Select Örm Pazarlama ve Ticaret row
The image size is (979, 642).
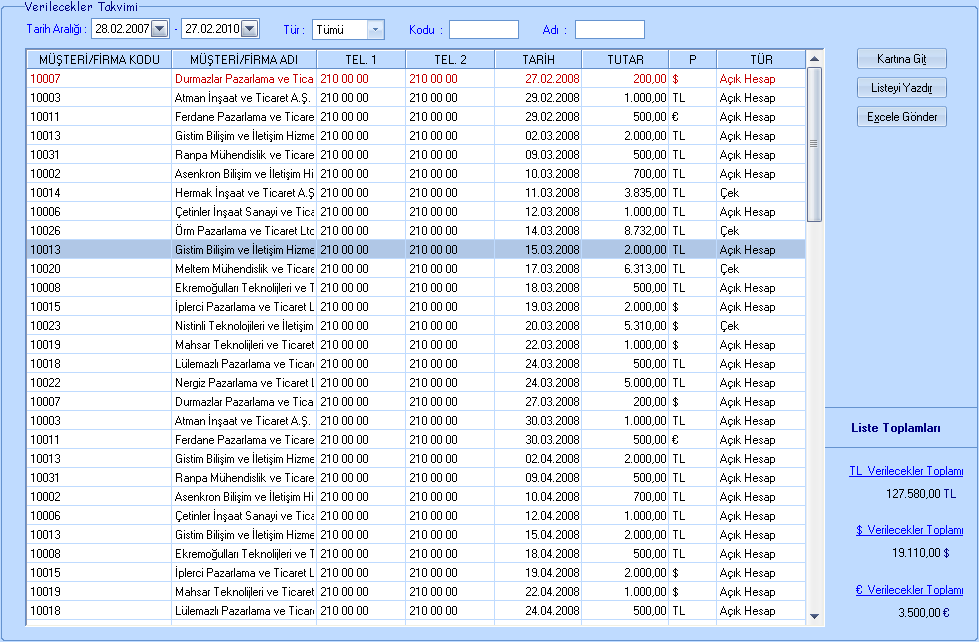(416, 230)
